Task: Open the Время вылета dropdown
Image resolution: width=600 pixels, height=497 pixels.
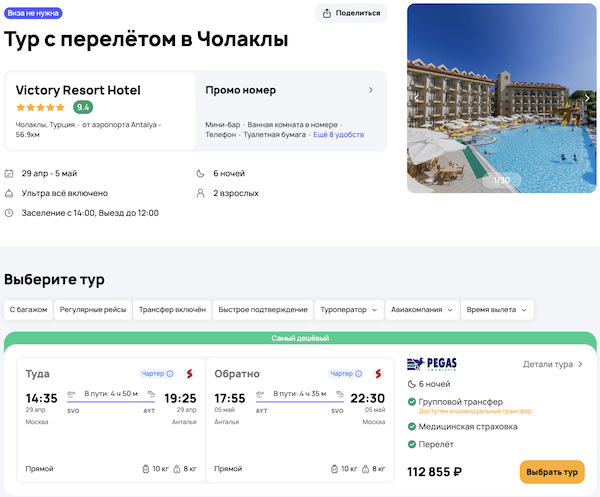Action: [x=498, y=310]
